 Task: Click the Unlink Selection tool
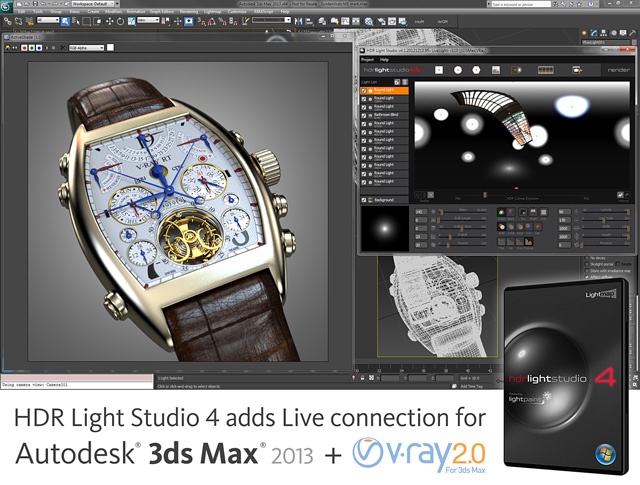[x=18, y=21]
